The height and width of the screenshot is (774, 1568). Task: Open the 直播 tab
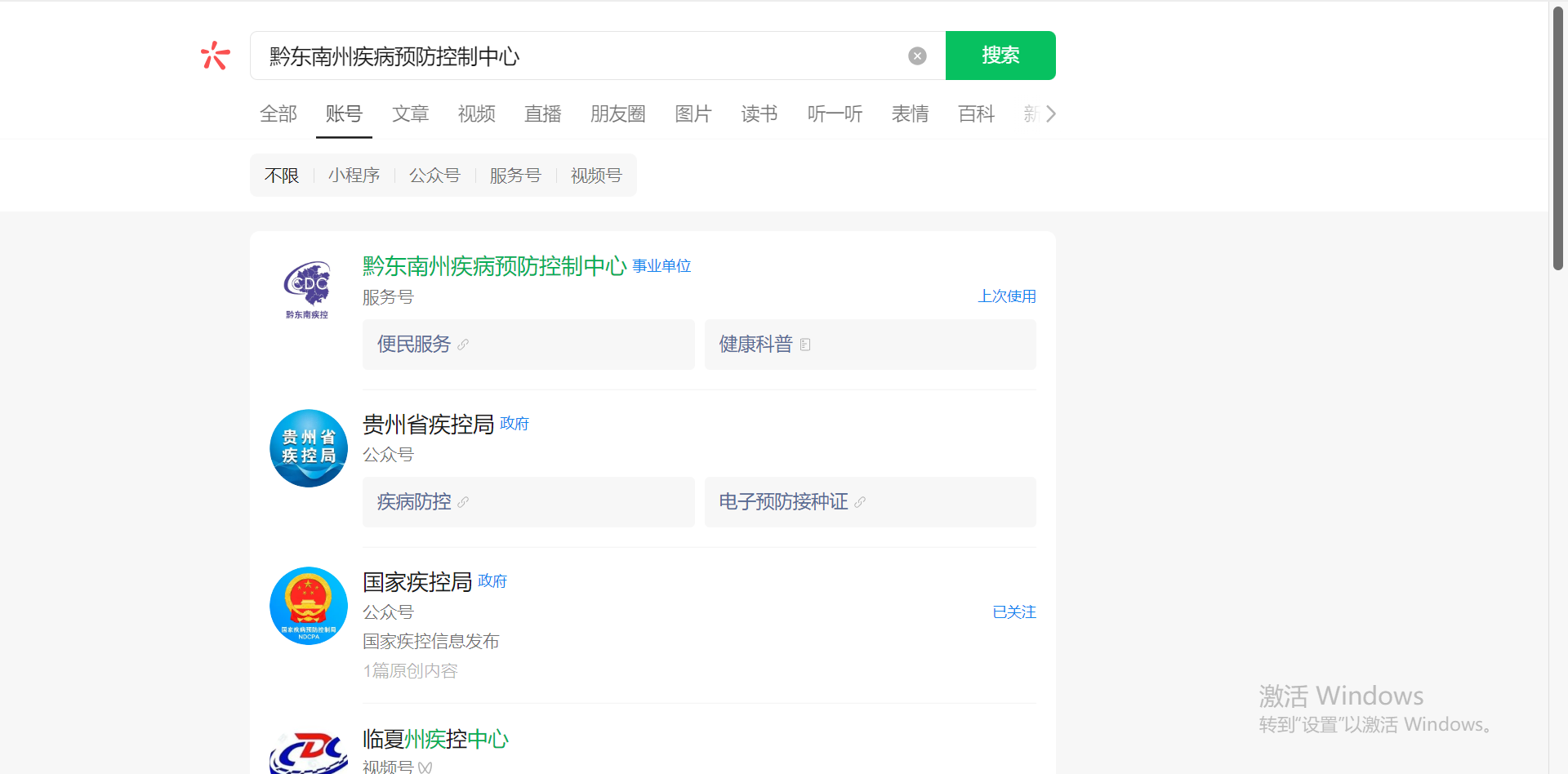pos(543,113)
